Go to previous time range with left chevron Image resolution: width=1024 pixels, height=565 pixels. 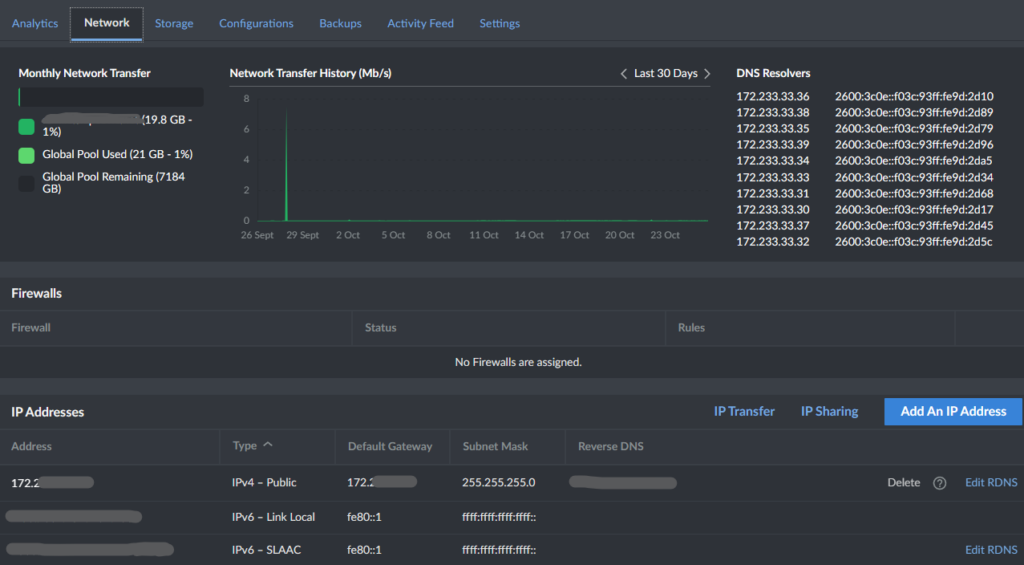tap(623, 74)
